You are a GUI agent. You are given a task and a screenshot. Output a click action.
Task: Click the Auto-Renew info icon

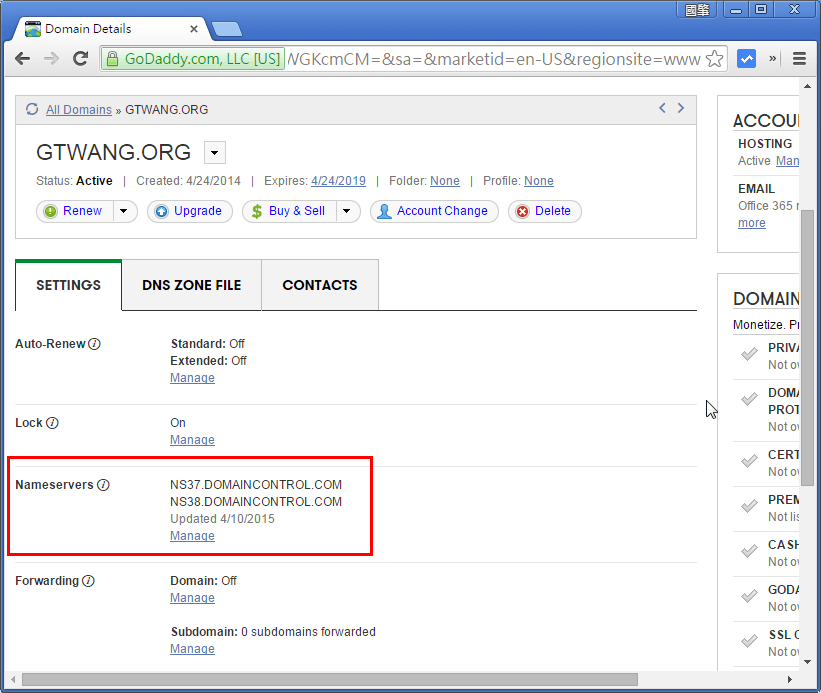(92, 343)
